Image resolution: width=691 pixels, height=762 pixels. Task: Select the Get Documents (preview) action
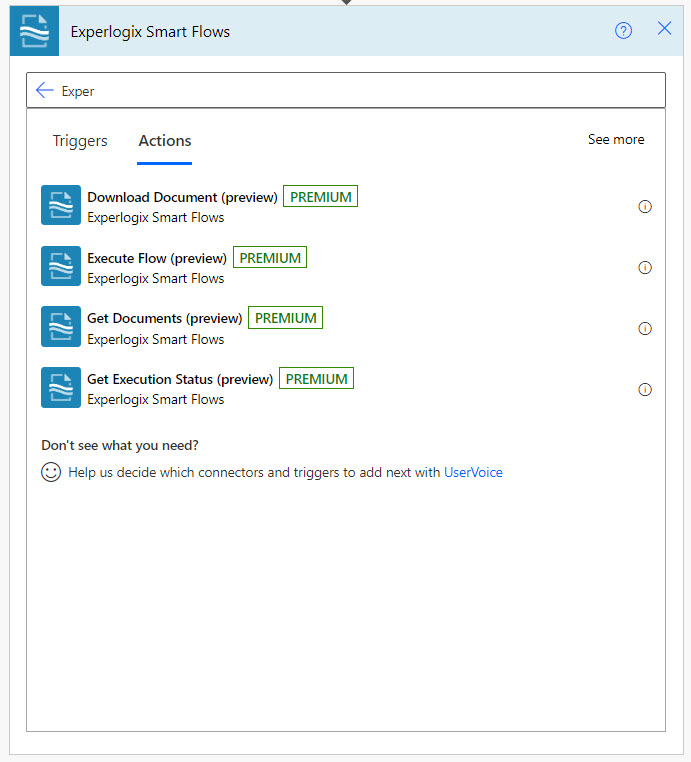pyautogui.click(x=165, y=318)
